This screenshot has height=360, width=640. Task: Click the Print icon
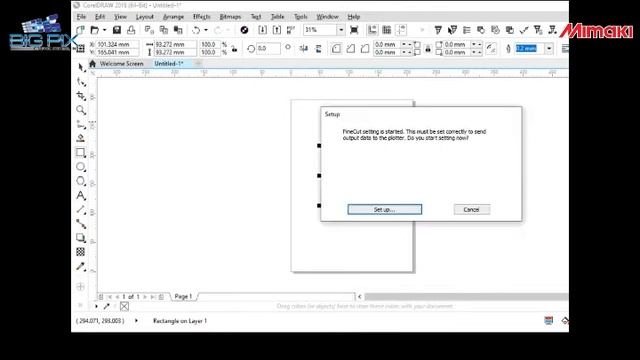click(131, 30)
